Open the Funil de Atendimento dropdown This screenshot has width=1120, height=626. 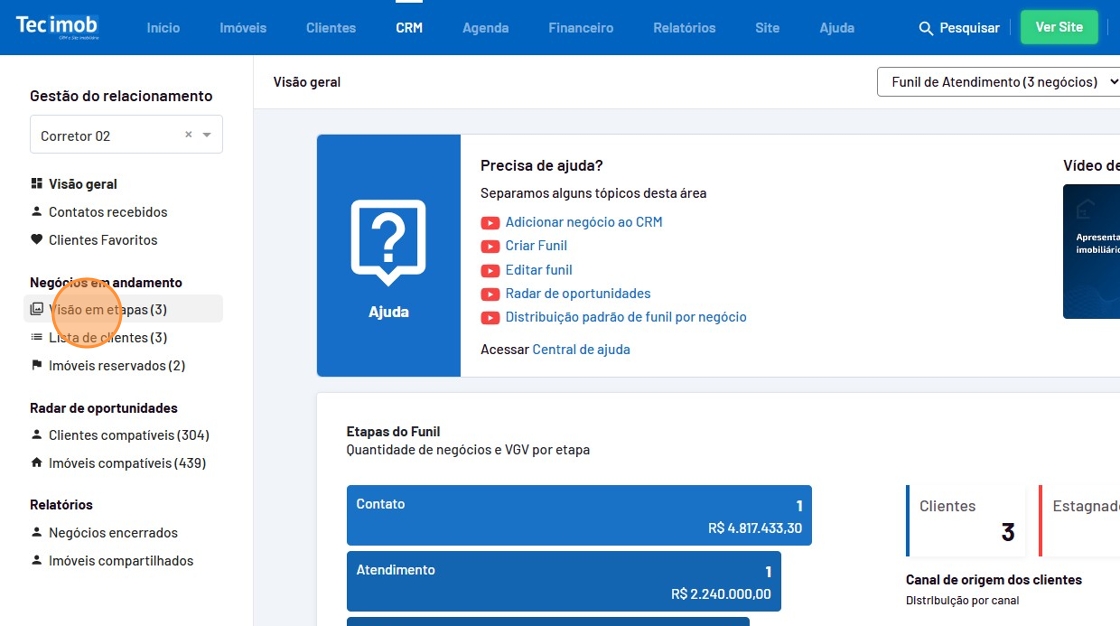click(x=1000, y=82)
